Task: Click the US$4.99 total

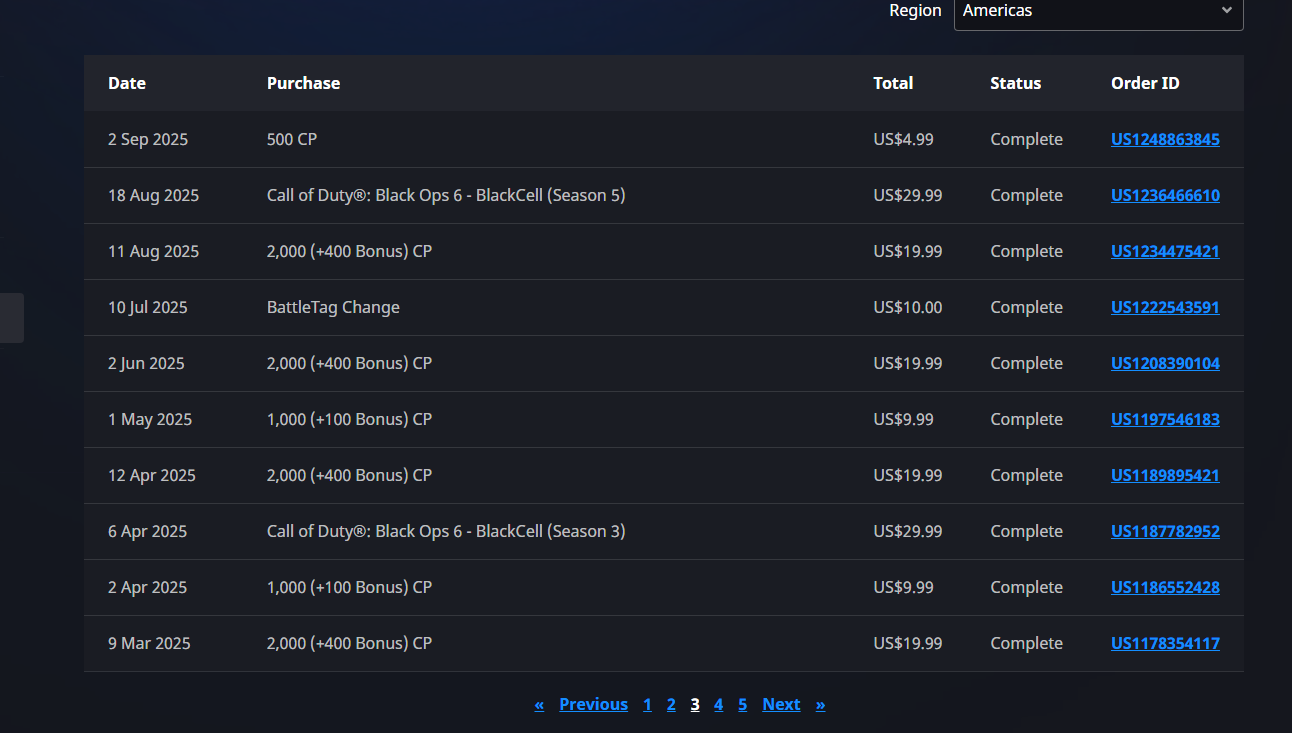Action: [903, 139]
